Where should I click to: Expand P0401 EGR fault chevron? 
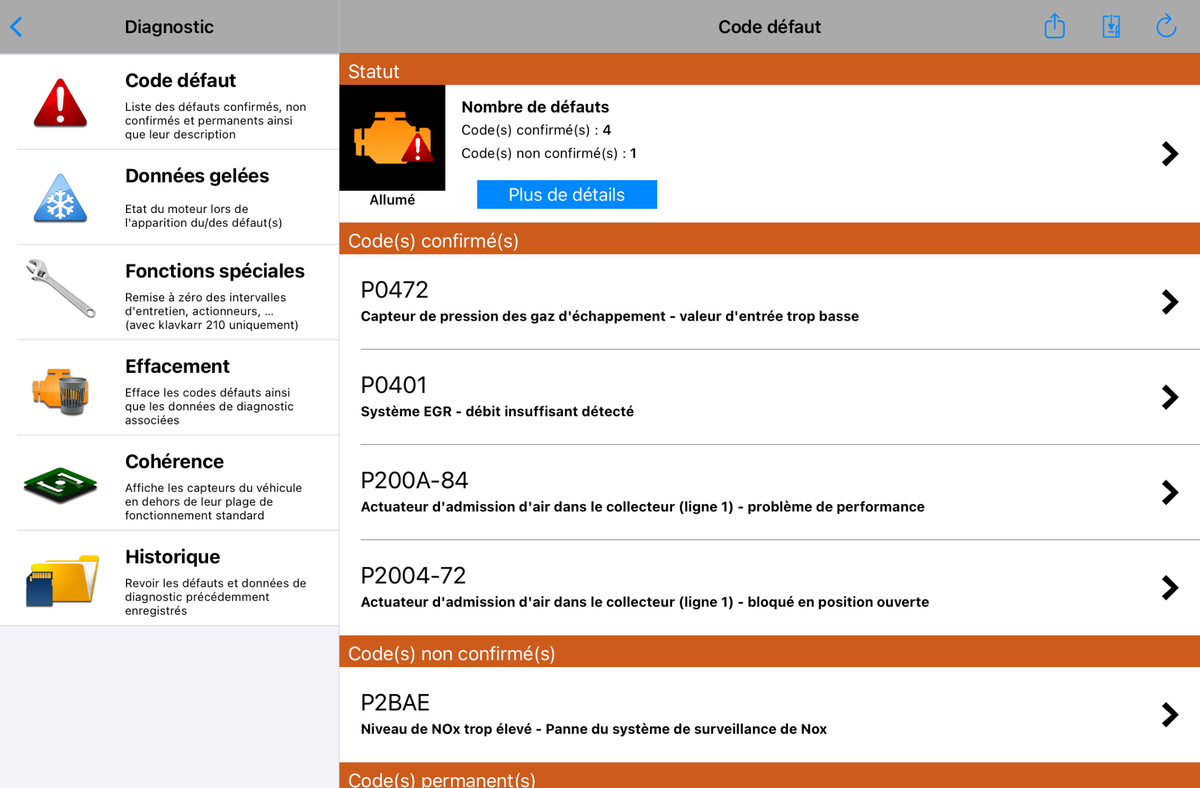1170,397
